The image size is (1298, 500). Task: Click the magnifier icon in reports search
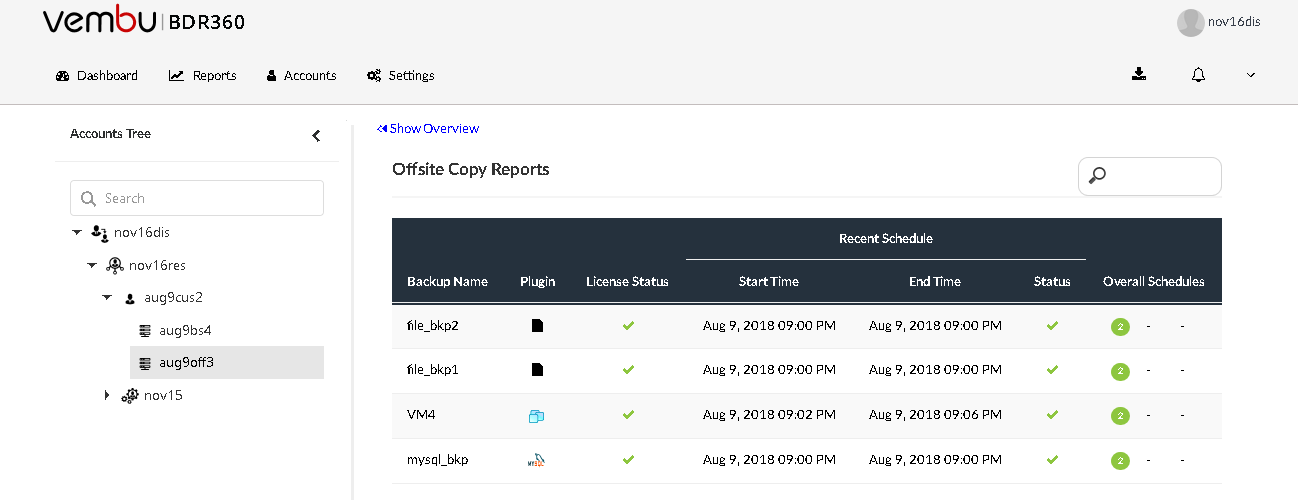pos(1097,176)
